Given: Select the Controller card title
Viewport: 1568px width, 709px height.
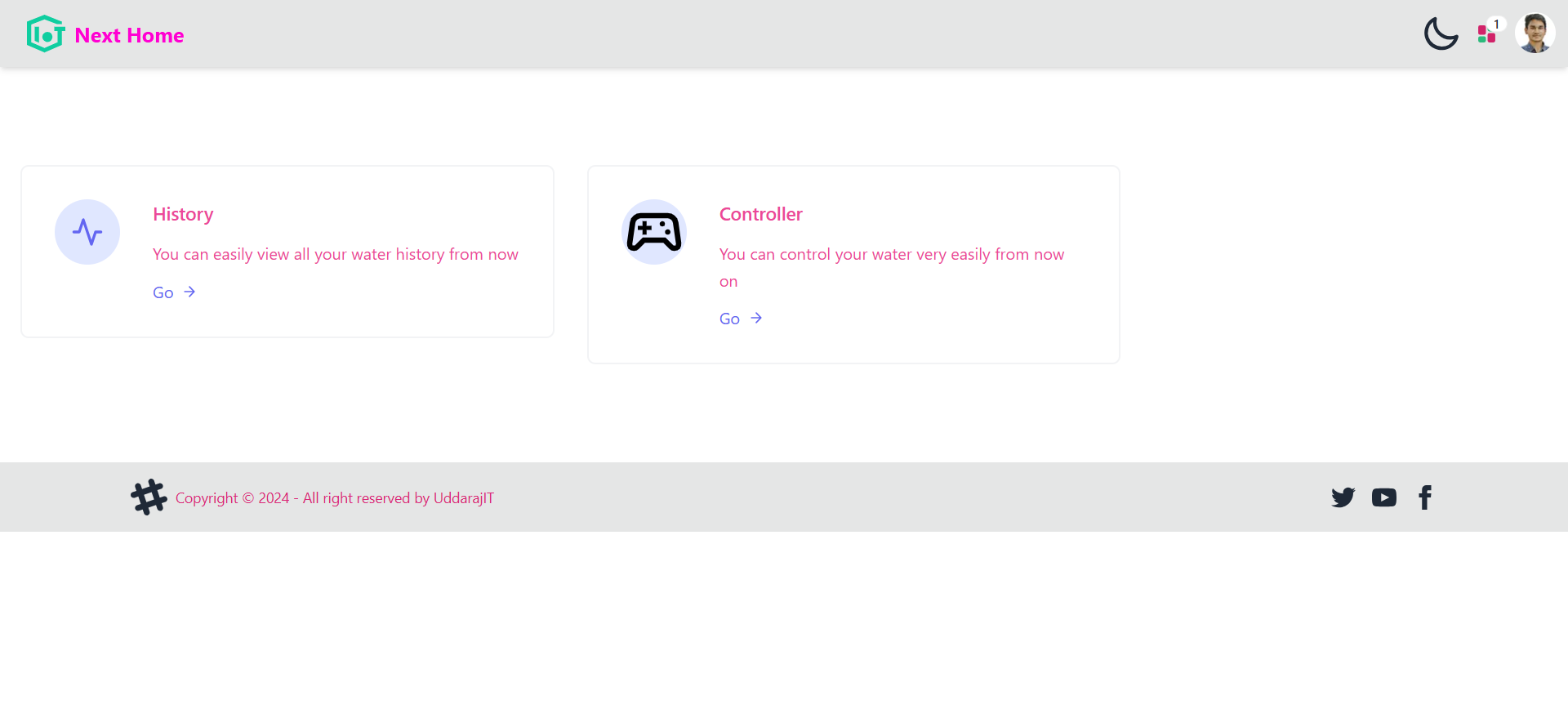Looking at the screenshot, I should click(x=760, y=214).
